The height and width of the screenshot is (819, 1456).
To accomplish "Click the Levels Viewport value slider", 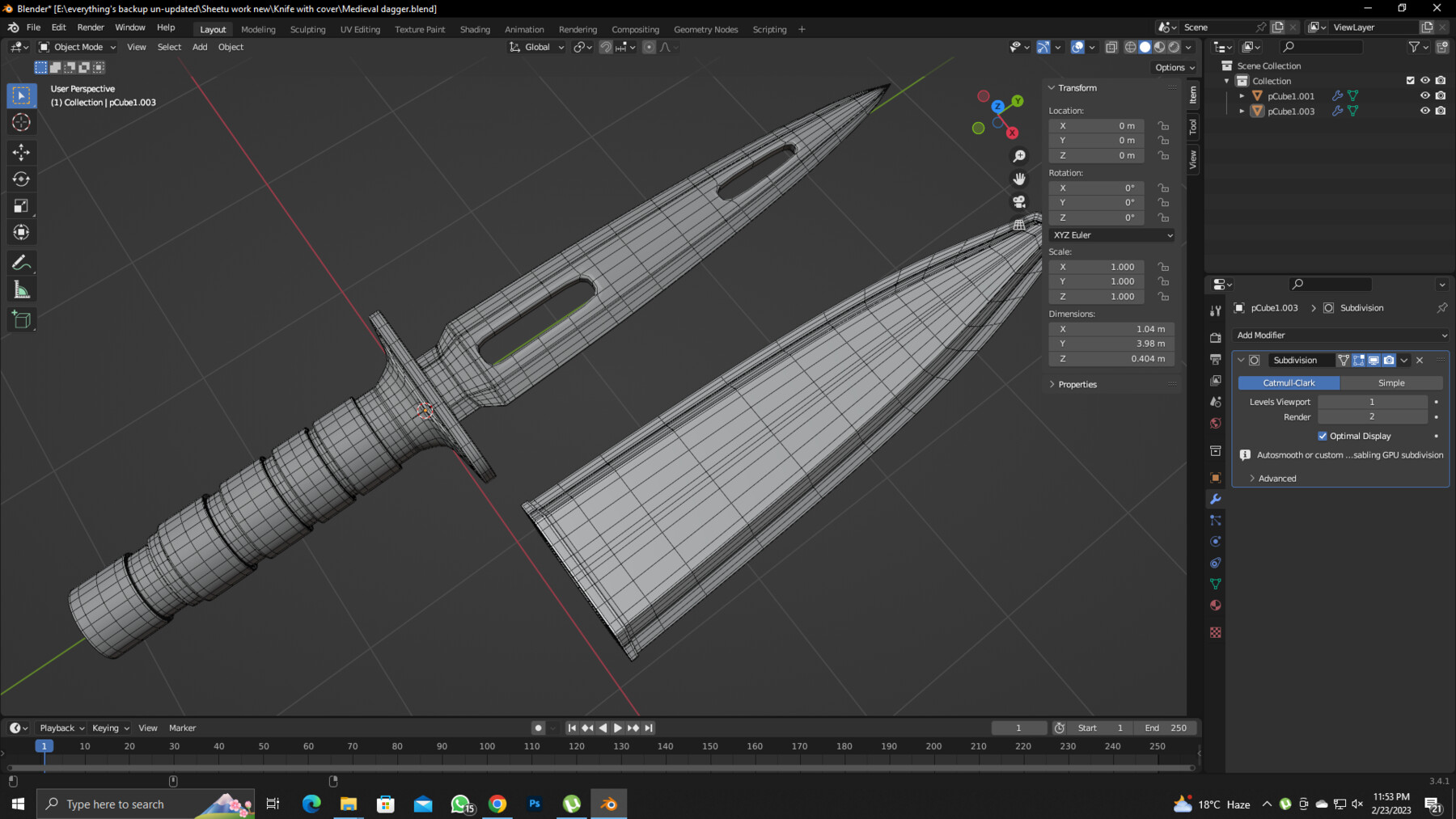I will 1372,402.
